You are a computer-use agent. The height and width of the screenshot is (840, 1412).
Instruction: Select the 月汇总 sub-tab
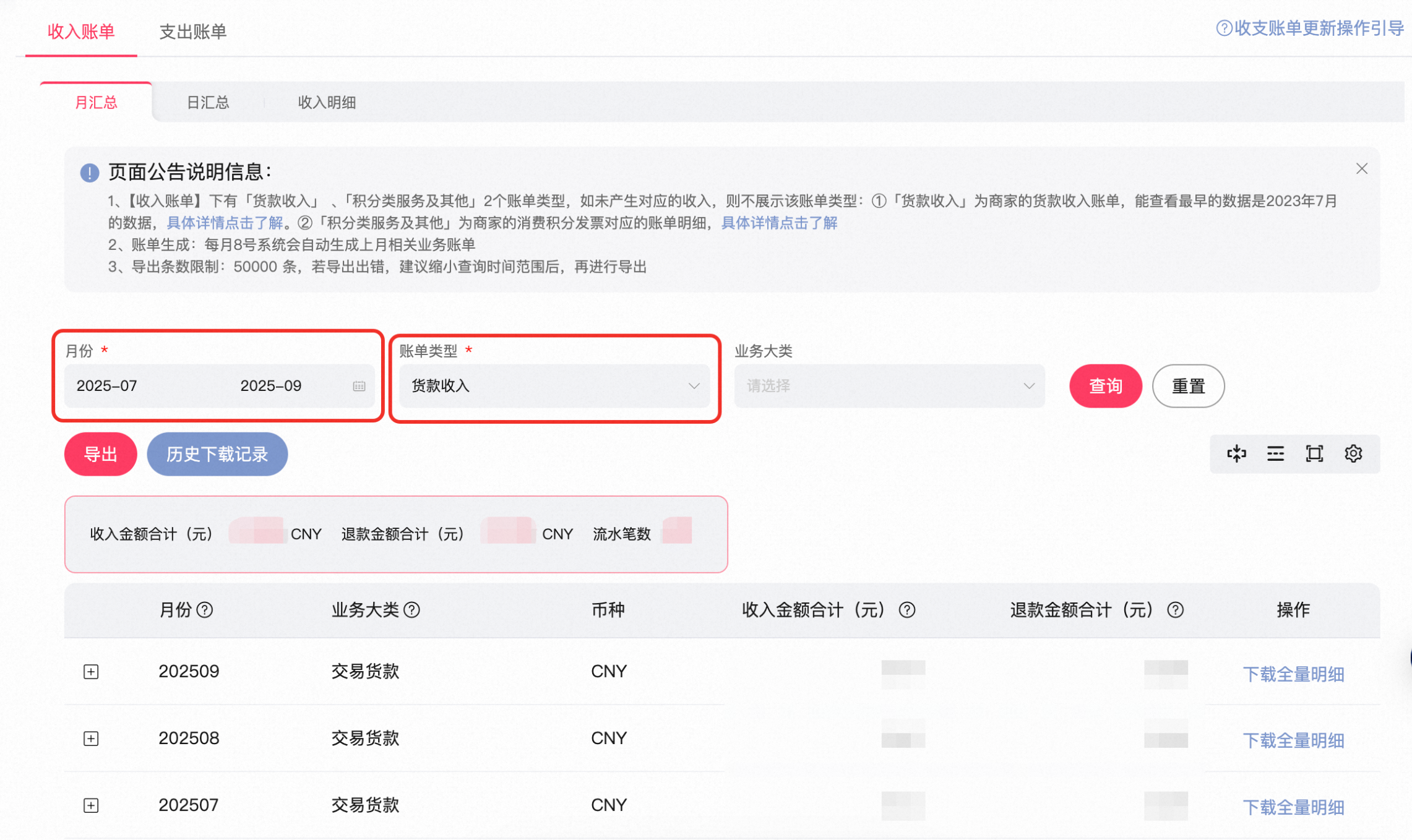click(x=96, y=102)
